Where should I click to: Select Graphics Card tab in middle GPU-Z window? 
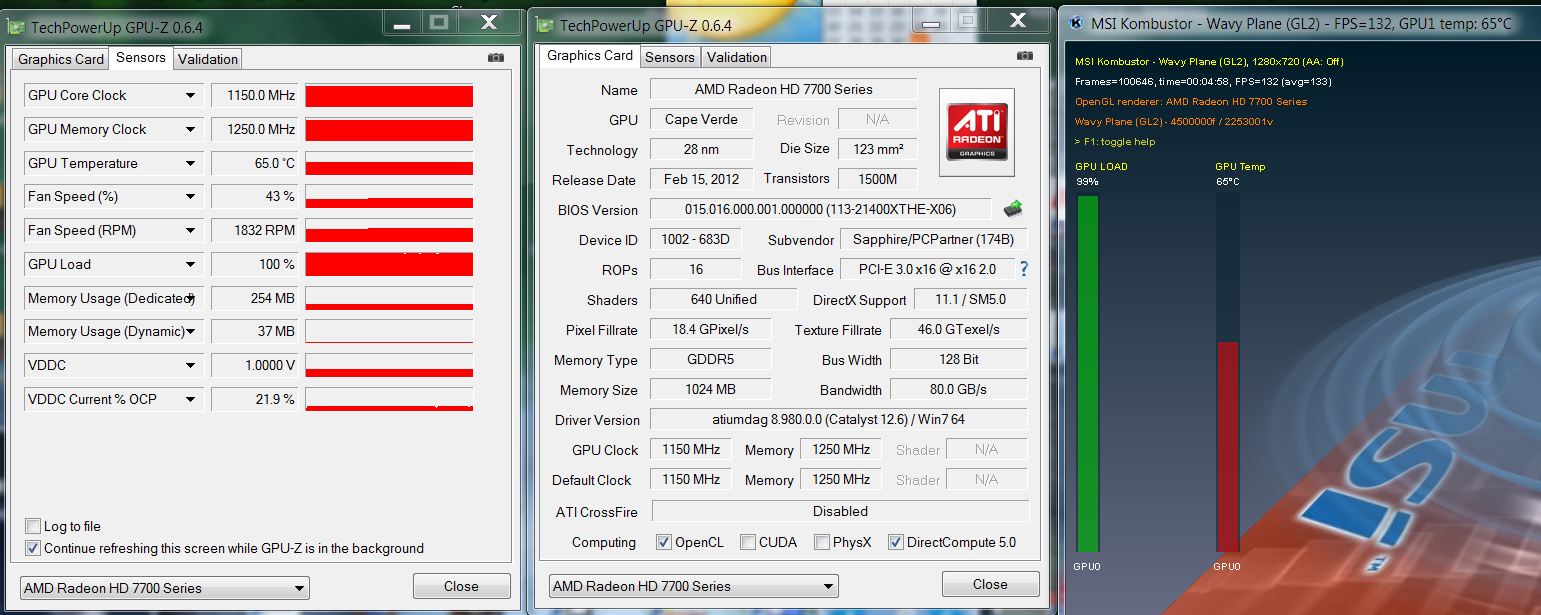coord(590,56)
